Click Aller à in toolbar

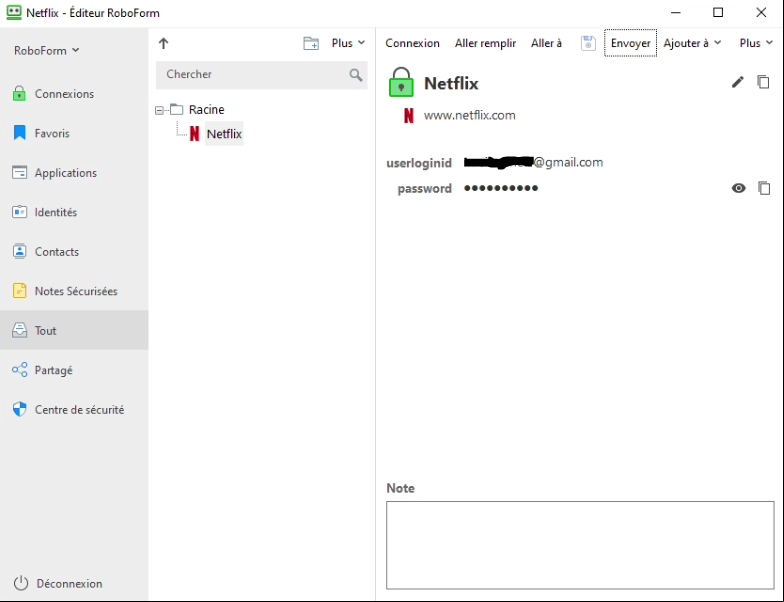point(546,43)
